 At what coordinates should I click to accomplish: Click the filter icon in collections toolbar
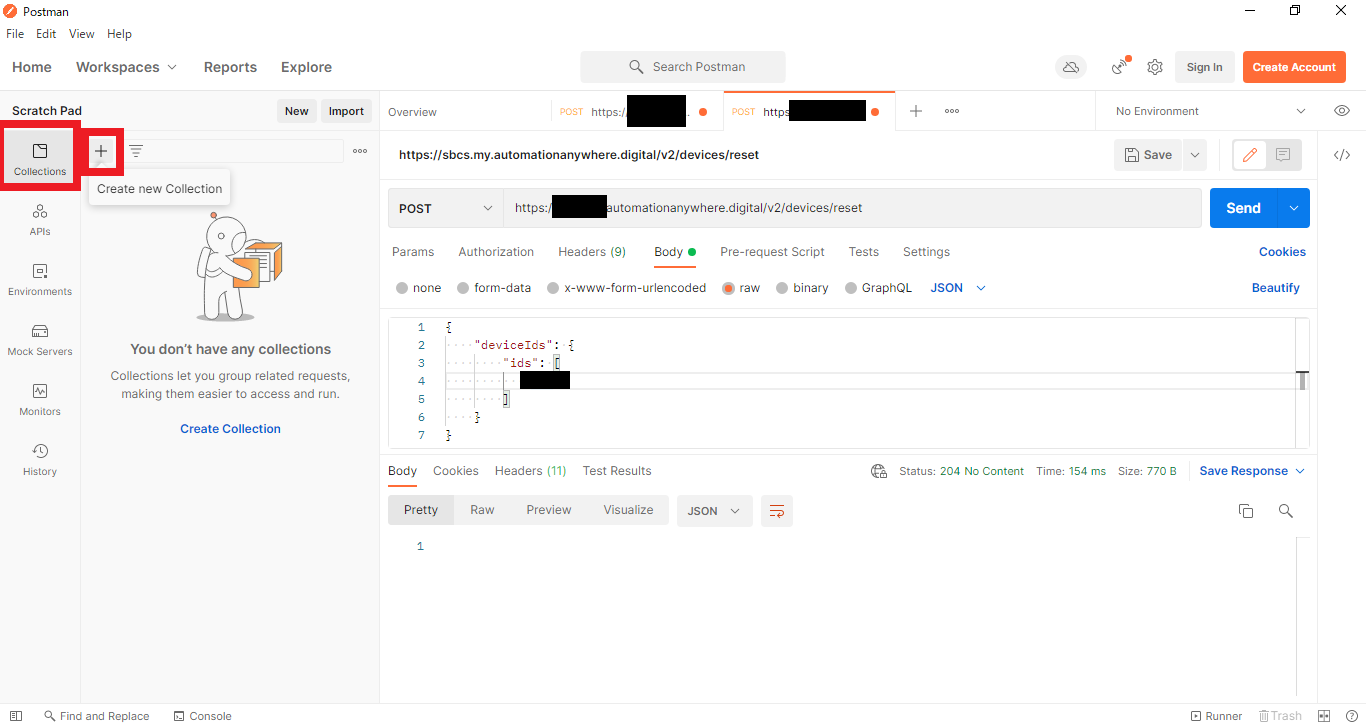tap(136, 151)
